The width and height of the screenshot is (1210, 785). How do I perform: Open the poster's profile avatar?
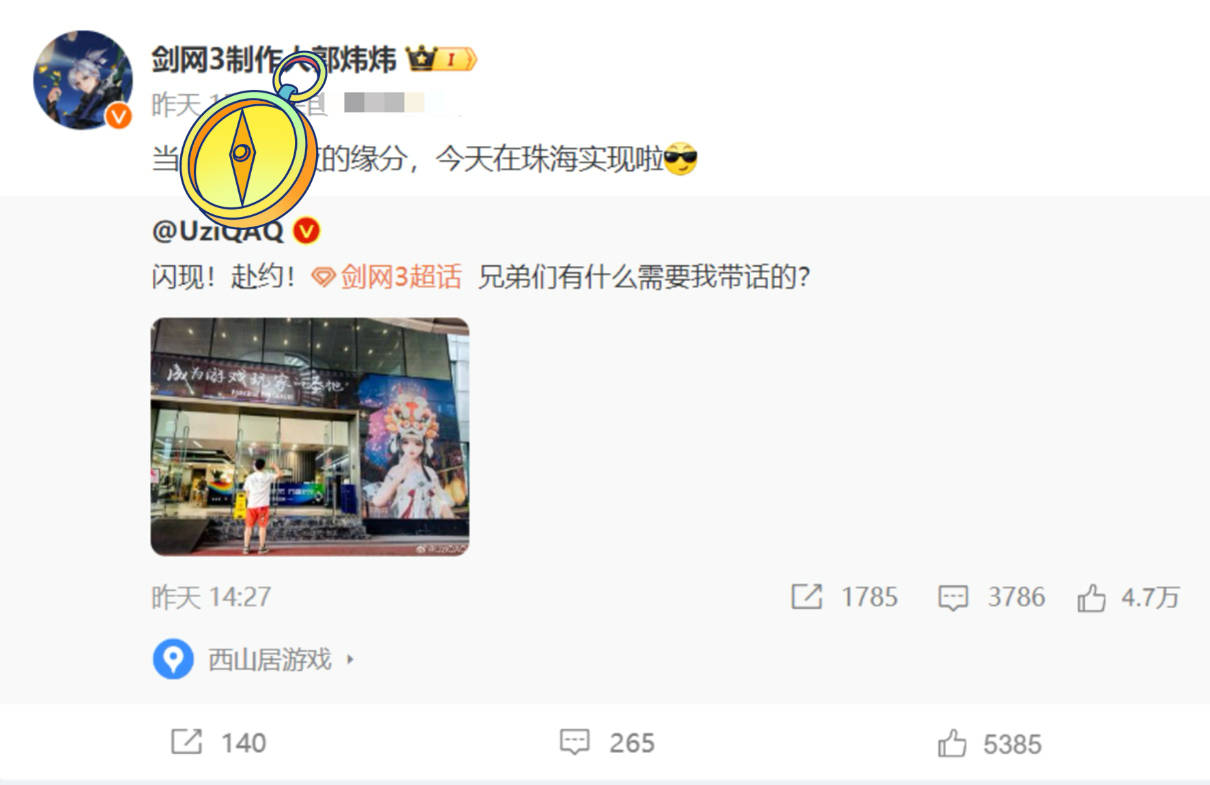(x=83, y=79)
